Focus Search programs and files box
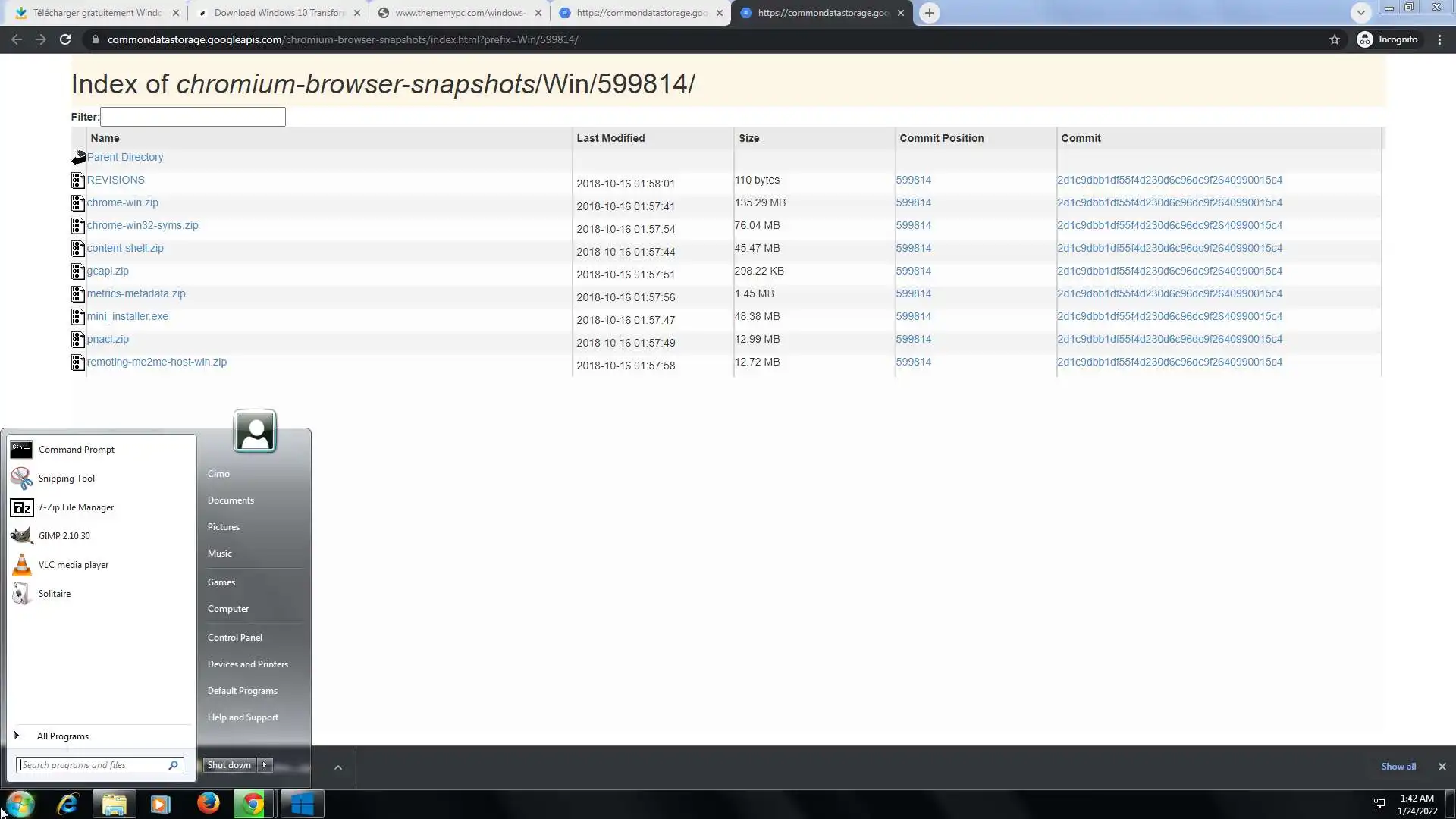 coord(93,765)
